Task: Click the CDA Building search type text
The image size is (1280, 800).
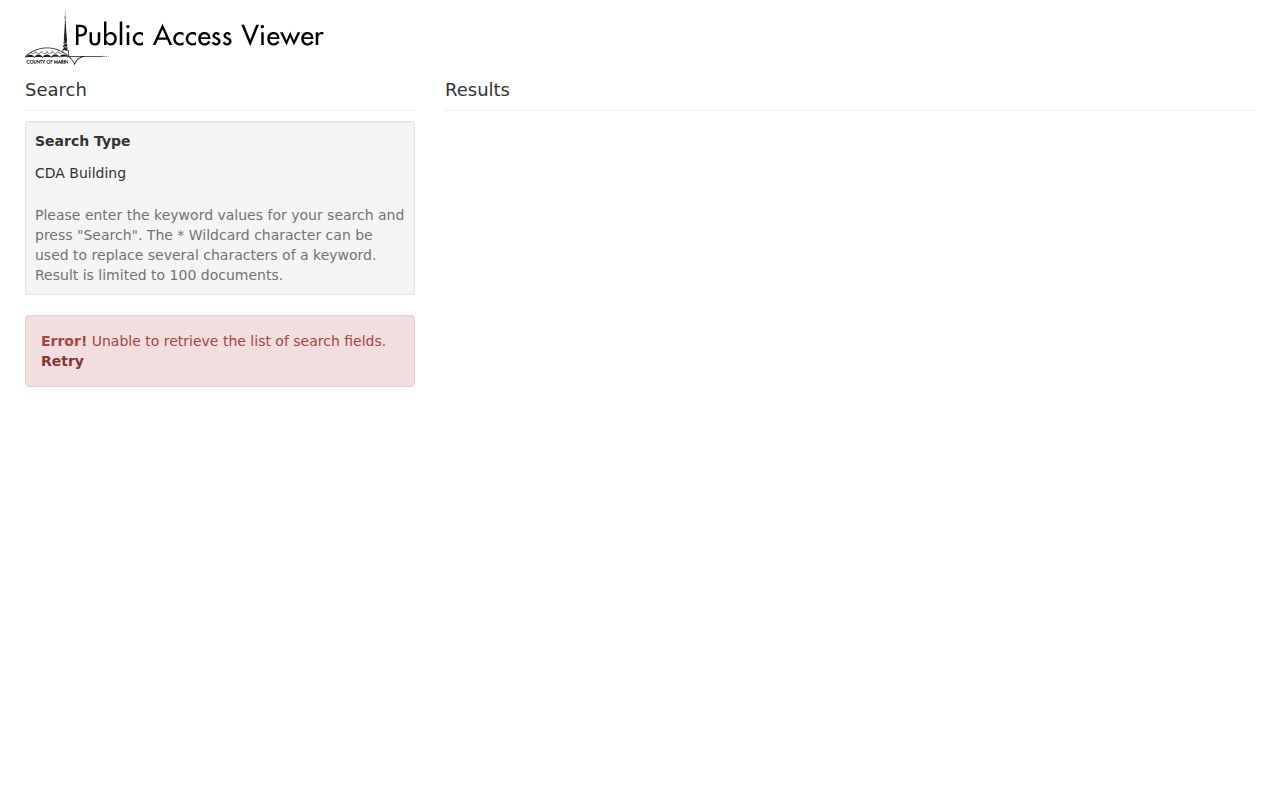Action: point(80,173)
